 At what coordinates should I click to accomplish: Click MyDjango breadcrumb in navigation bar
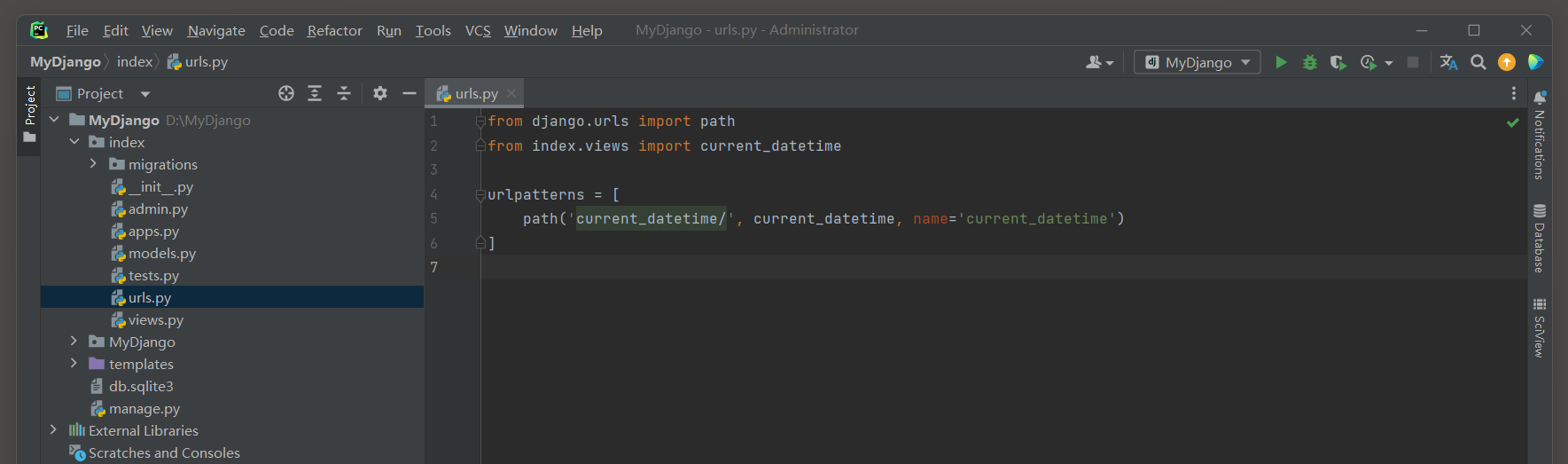point(66,62)
